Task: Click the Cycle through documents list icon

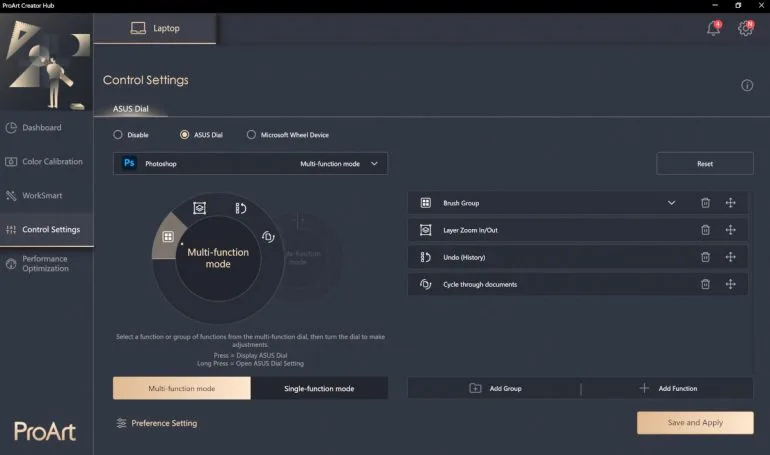Action: [426, 284]
